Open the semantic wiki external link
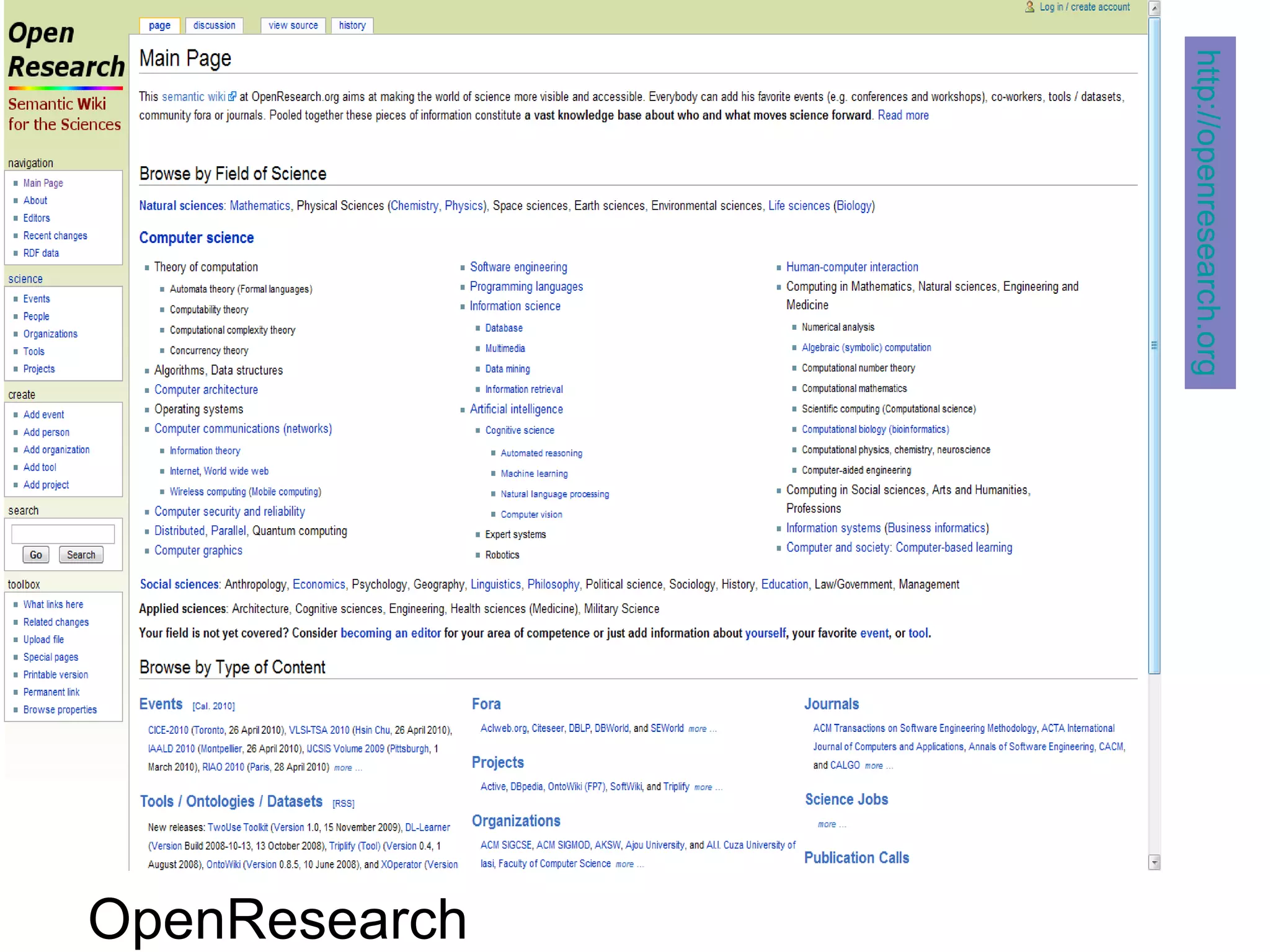Screen dimensions: 1270x952 199,97
